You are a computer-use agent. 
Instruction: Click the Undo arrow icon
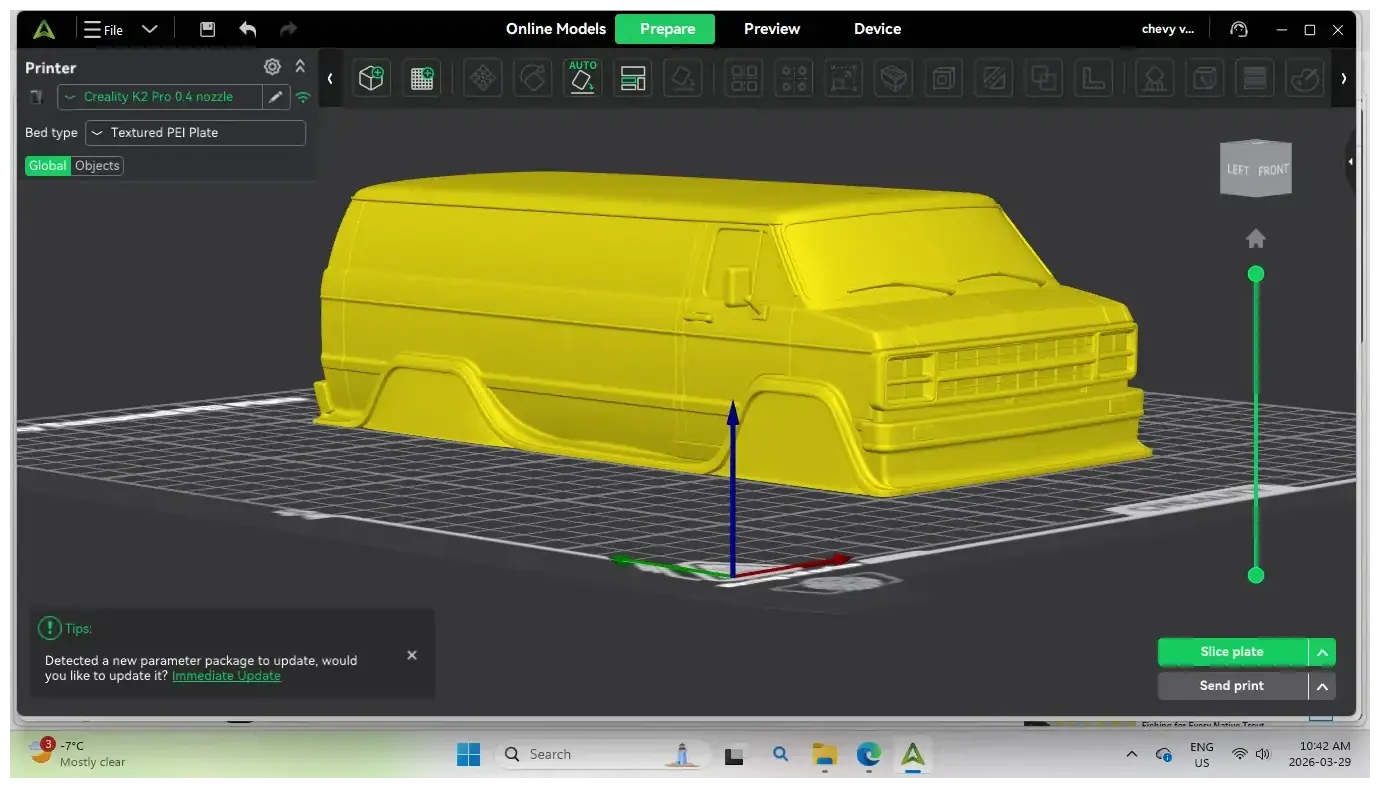247,29
